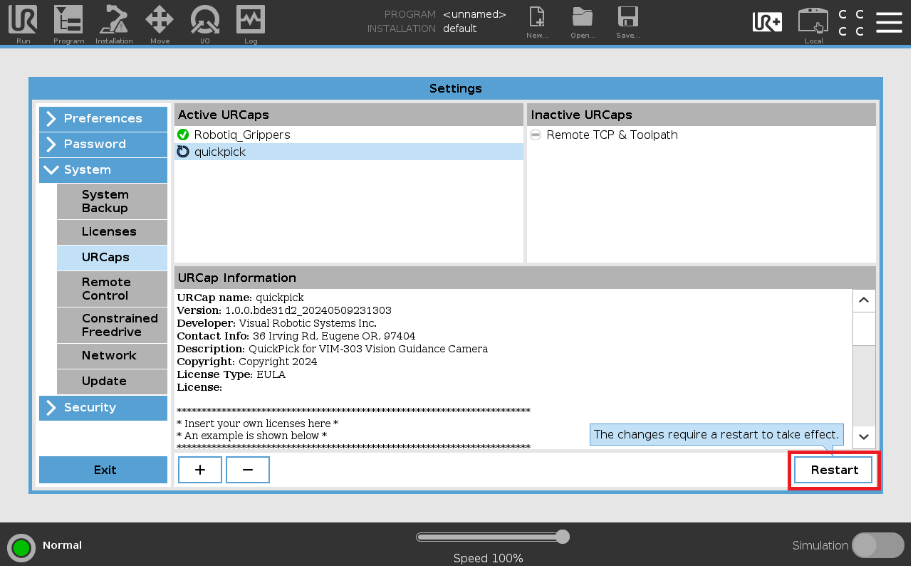Open Update settings
The height and width of the screenshot is (568, 913).
(x=112, y=382)
